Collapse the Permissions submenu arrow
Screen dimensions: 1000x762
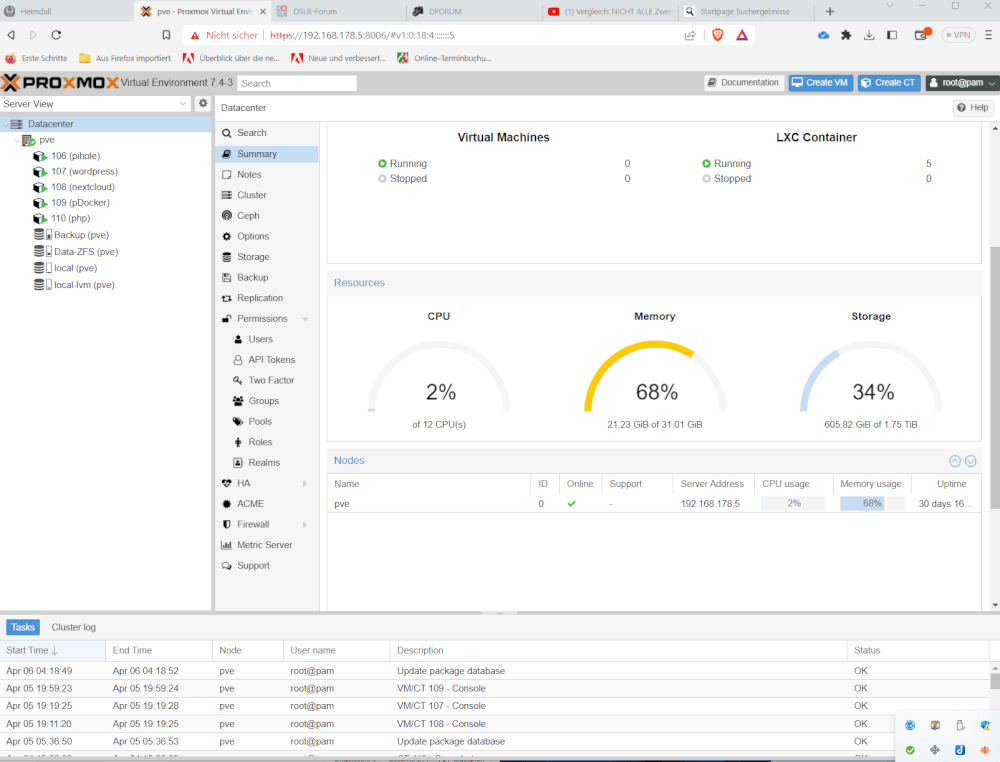(x=305, y=319)
